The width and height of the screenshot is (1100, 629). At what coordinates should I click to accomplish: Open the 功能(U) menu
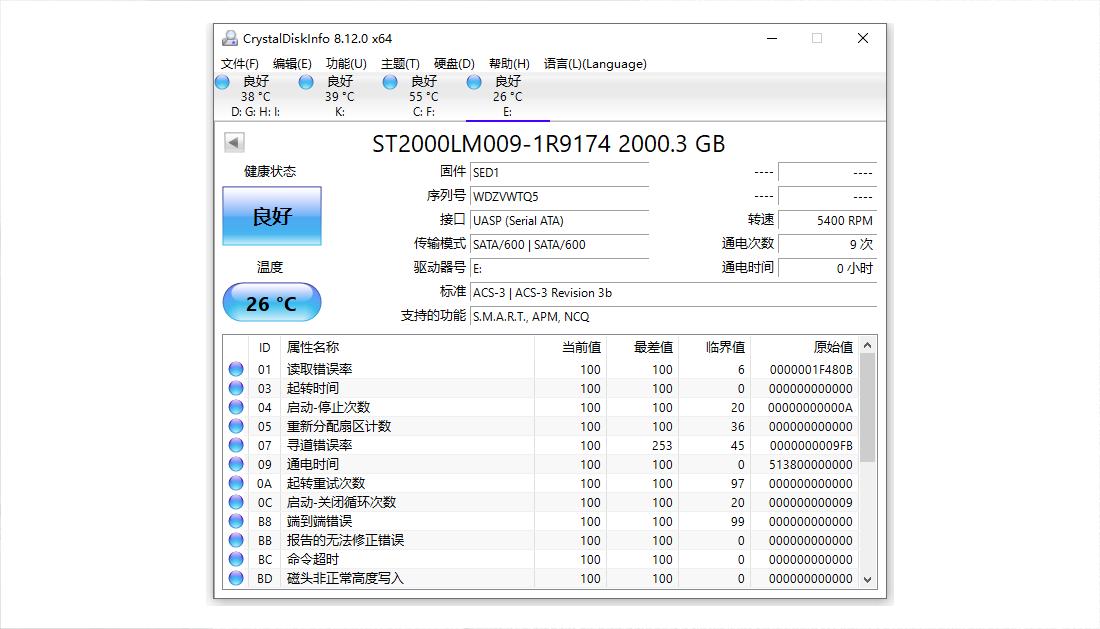click(x=345, y=63)
